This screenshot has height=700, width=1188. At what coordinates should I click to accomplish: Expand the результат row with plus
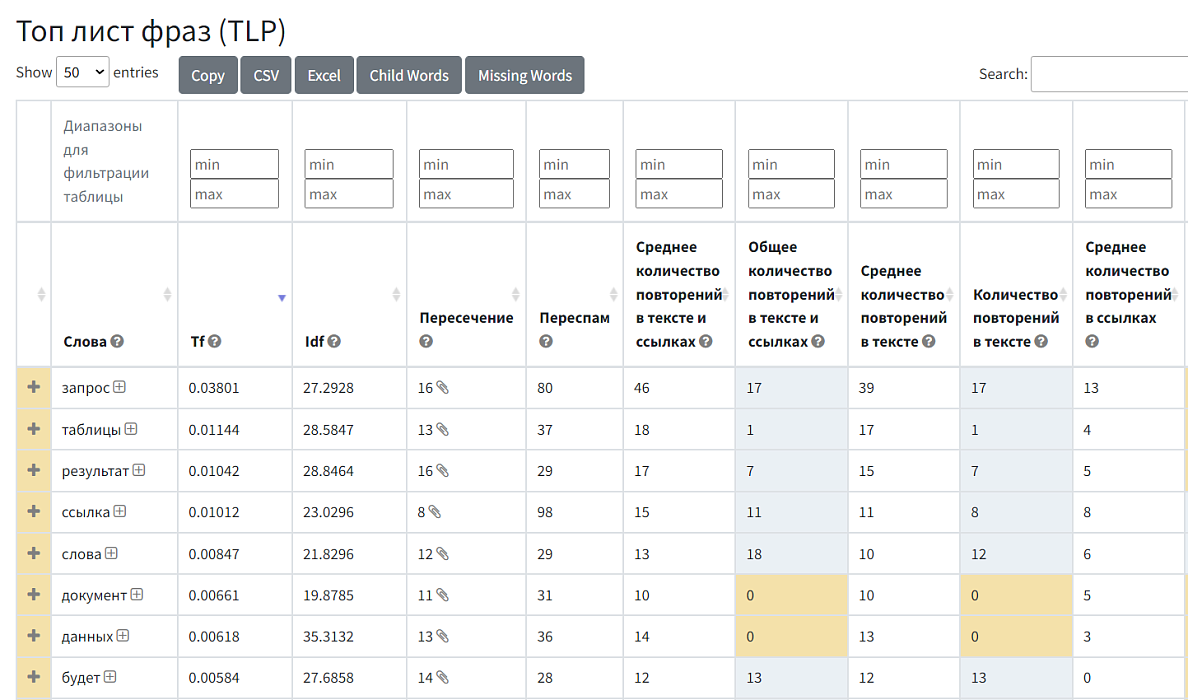pyautogui.click(x=34, y=470)
